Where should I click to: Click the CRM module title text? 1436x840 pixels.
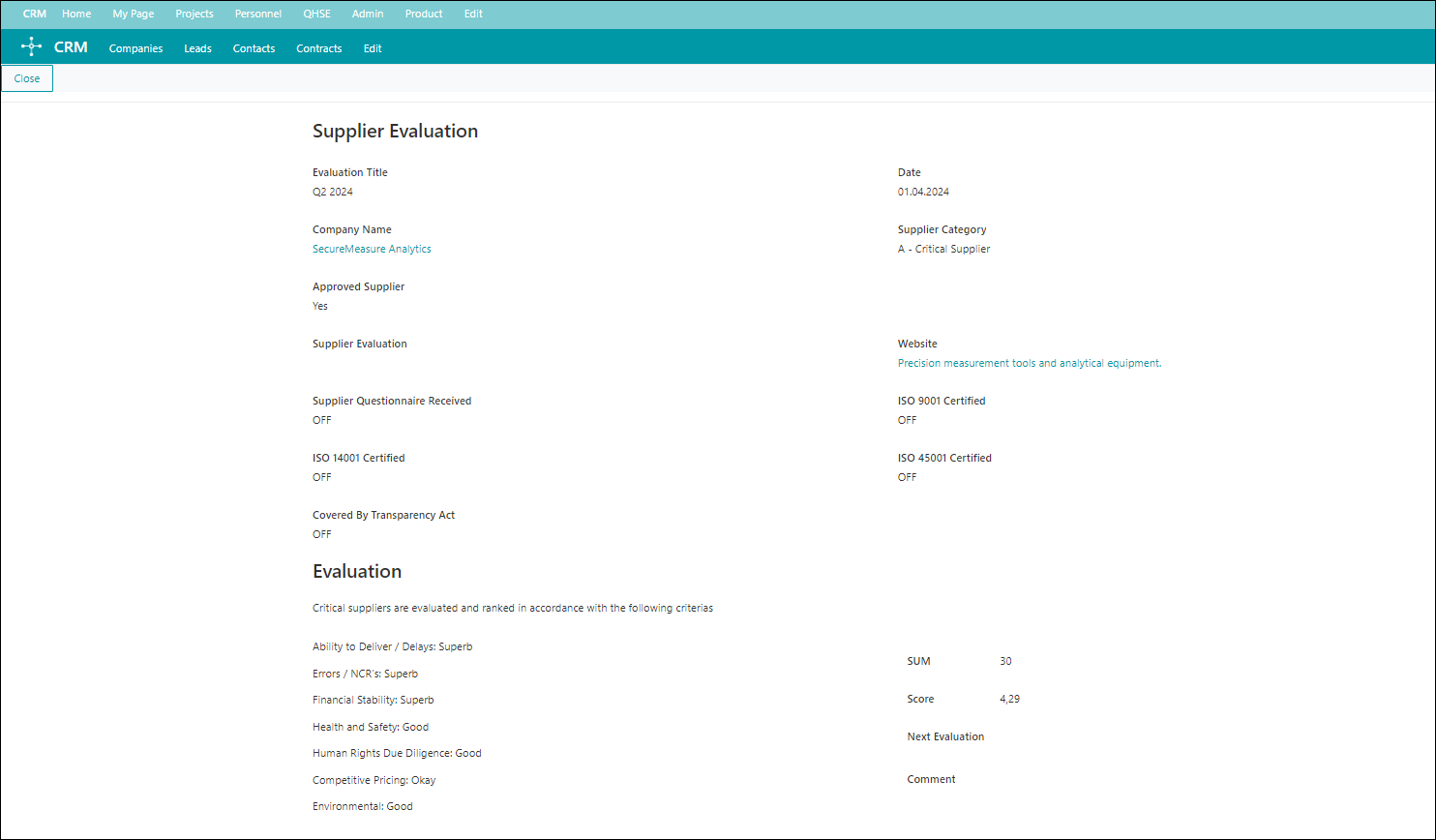coord(71,47)
